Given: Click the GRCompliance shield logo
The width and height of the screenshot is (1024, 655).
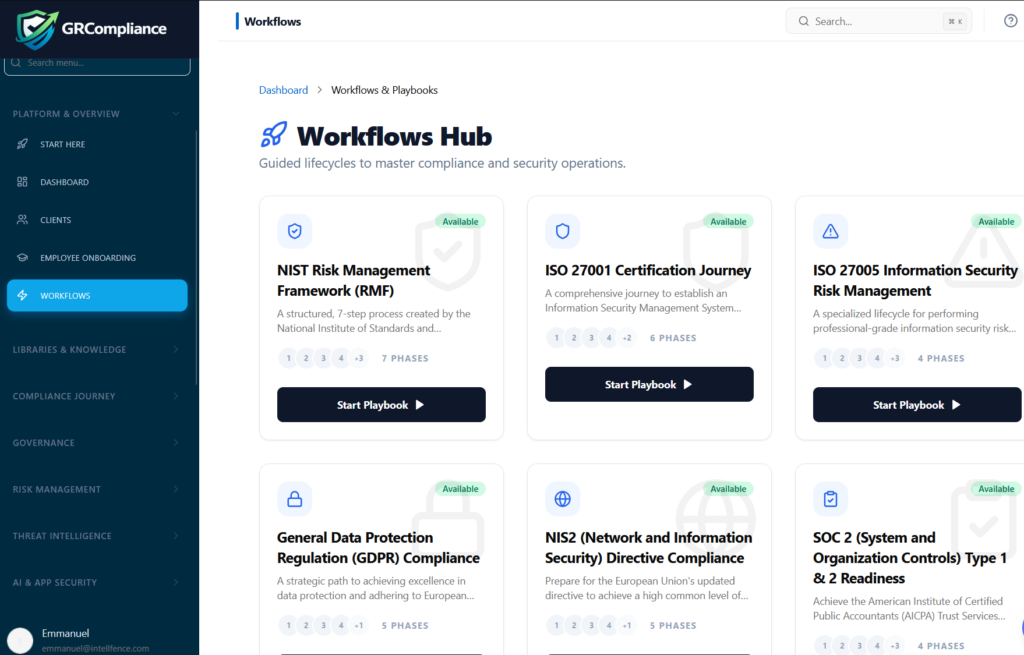Looking at the screenshot, I should (37, 28).
